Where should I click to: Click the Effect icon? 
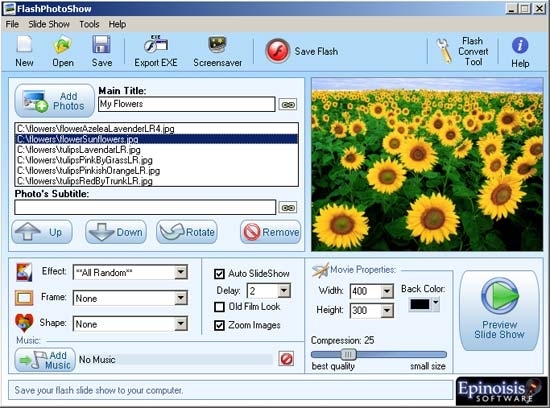[24, 272]
